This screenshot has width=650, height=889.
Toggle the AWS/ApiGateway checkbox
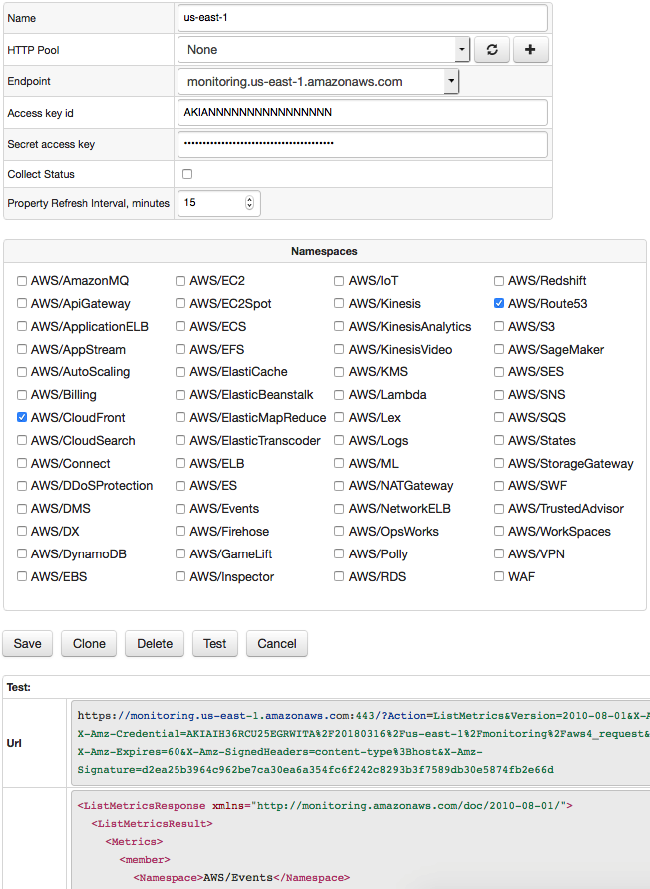[x=22, y=303]
